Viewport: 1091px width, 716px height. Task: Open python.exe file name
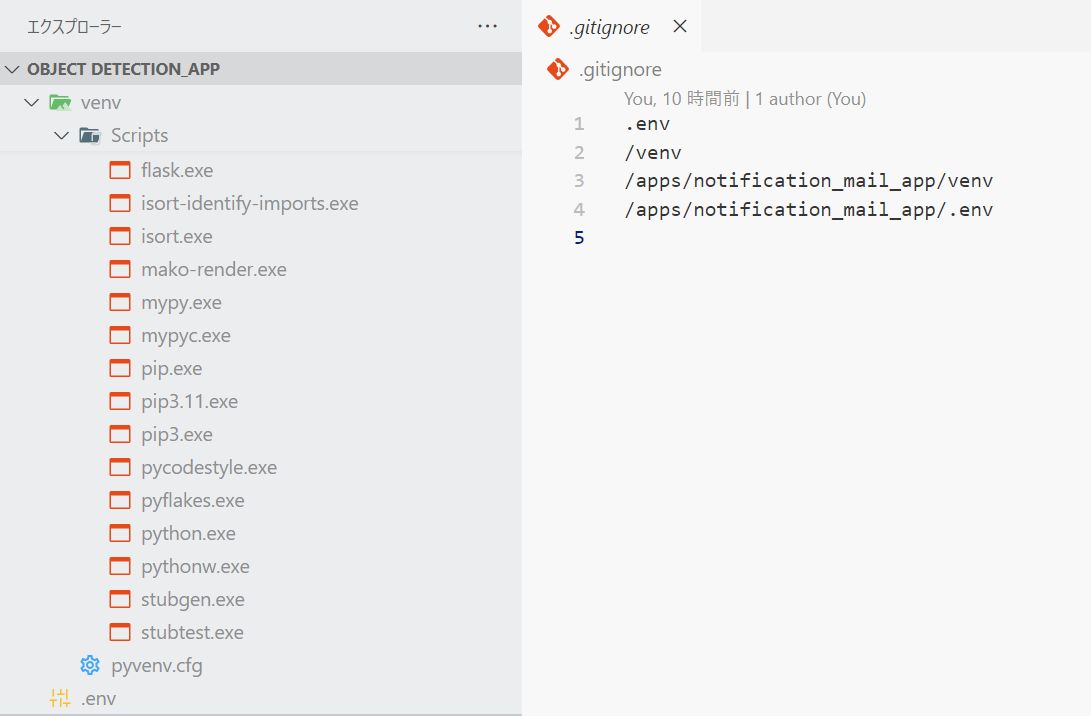pyautogui.click(x=188, y=534)
